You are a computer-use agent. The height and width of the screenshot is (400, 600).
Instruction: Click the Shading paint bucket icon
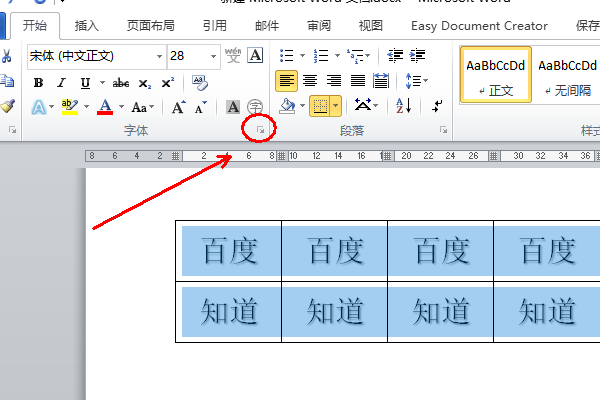[288, 106]
